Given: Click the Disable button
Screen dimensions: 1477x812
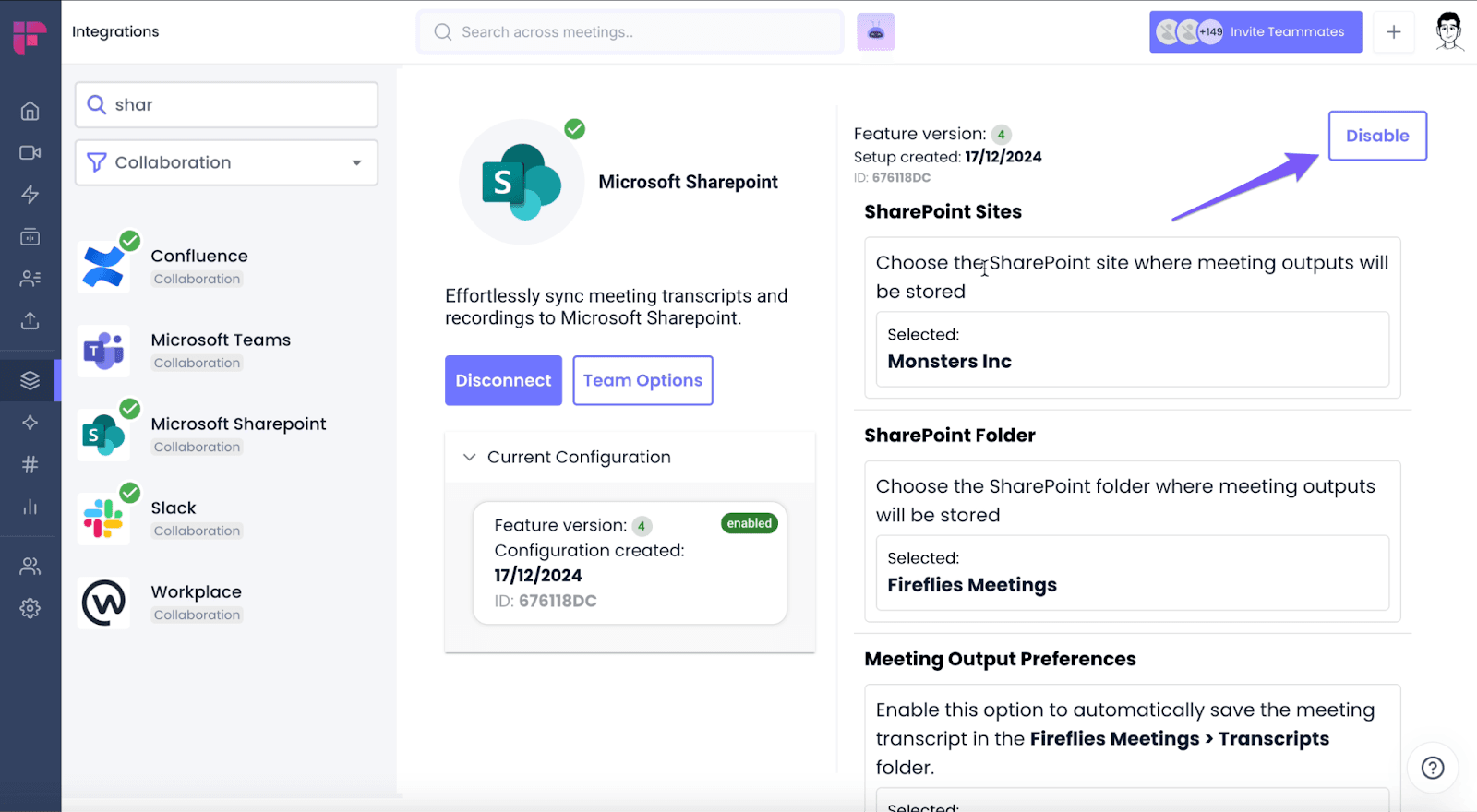Looking at the screenshot, I should [1377, 136].
